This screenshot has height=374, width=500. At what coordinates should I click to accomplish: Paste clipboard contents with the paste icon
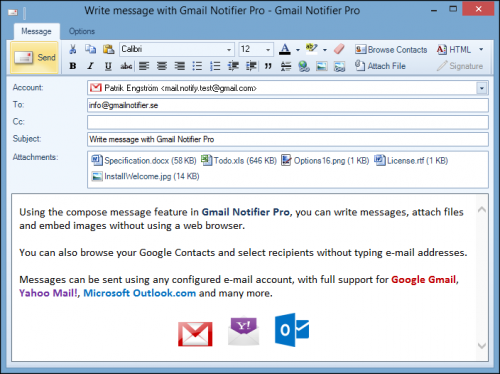click(108, 49)
